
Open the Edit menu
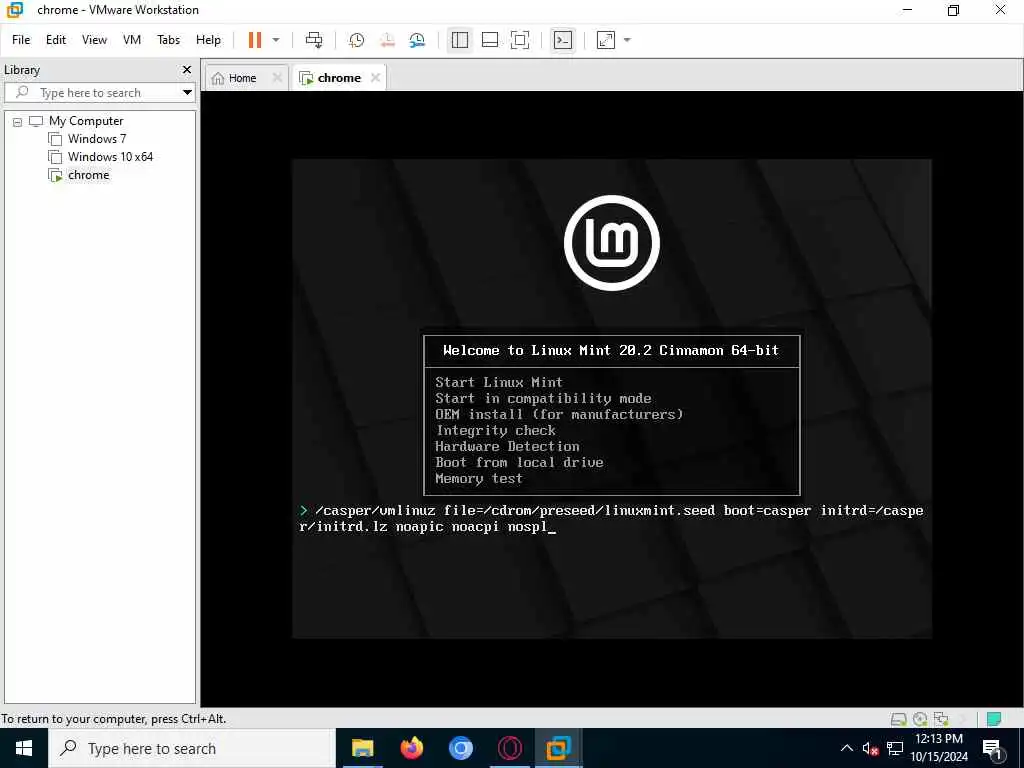point(56,40)
